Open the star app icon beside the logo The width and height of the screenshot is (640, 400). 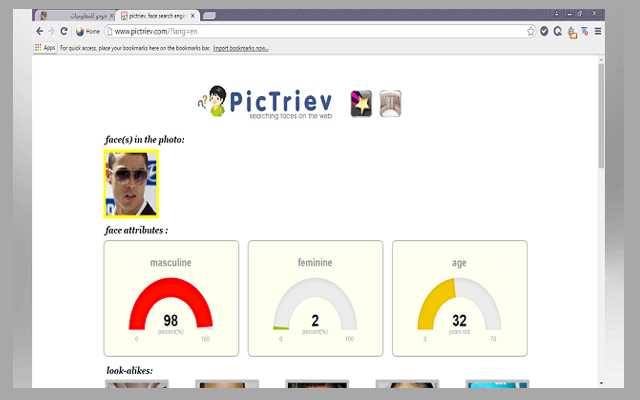pos(361,103)
